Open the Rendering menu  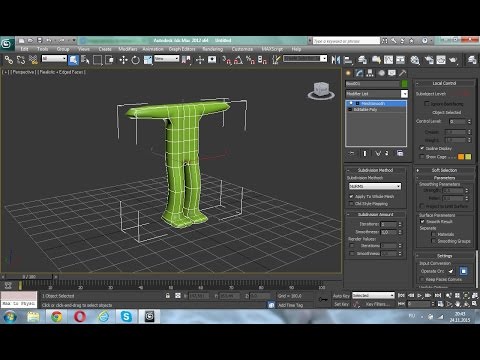[213, 49]
